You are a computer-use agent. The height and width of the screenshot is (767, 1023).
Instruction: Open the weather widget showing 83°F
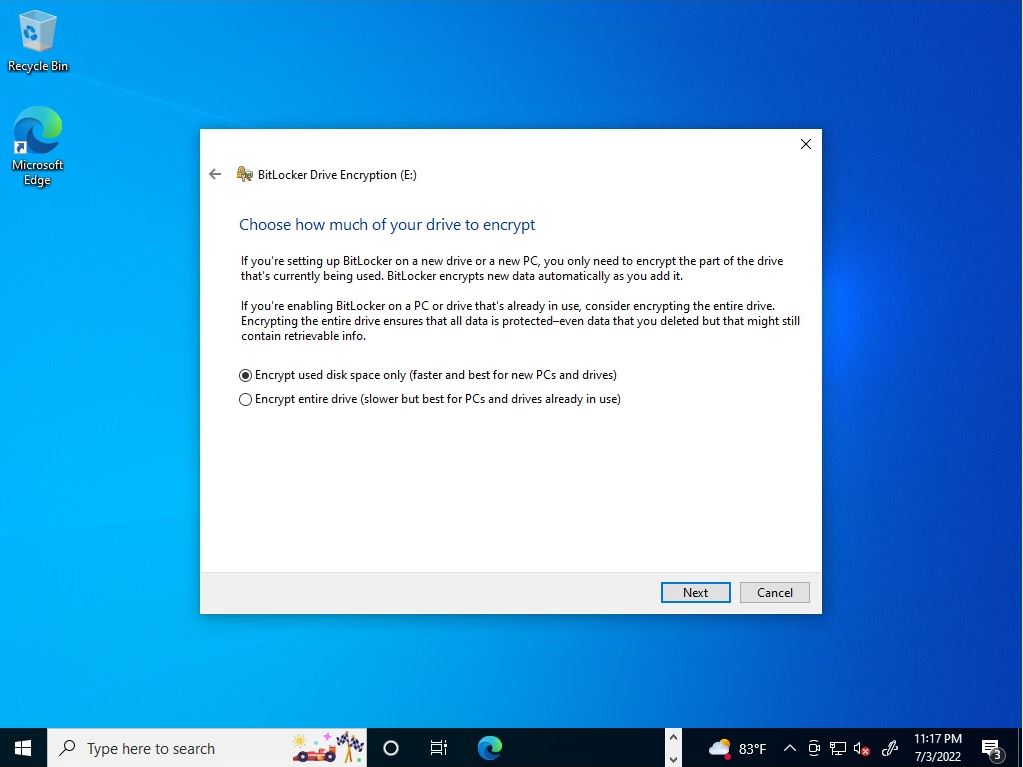pos(737,748)
